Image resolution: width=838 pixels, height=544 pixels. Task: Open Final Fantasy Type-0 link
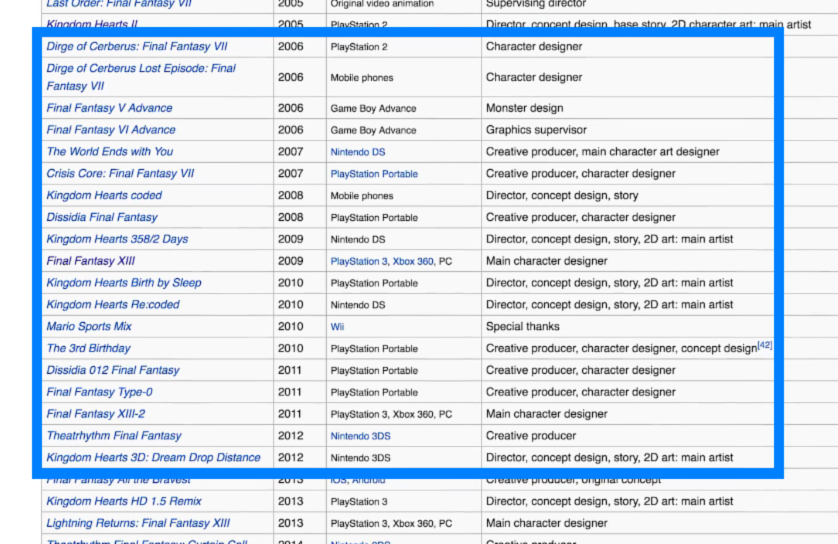99,392
